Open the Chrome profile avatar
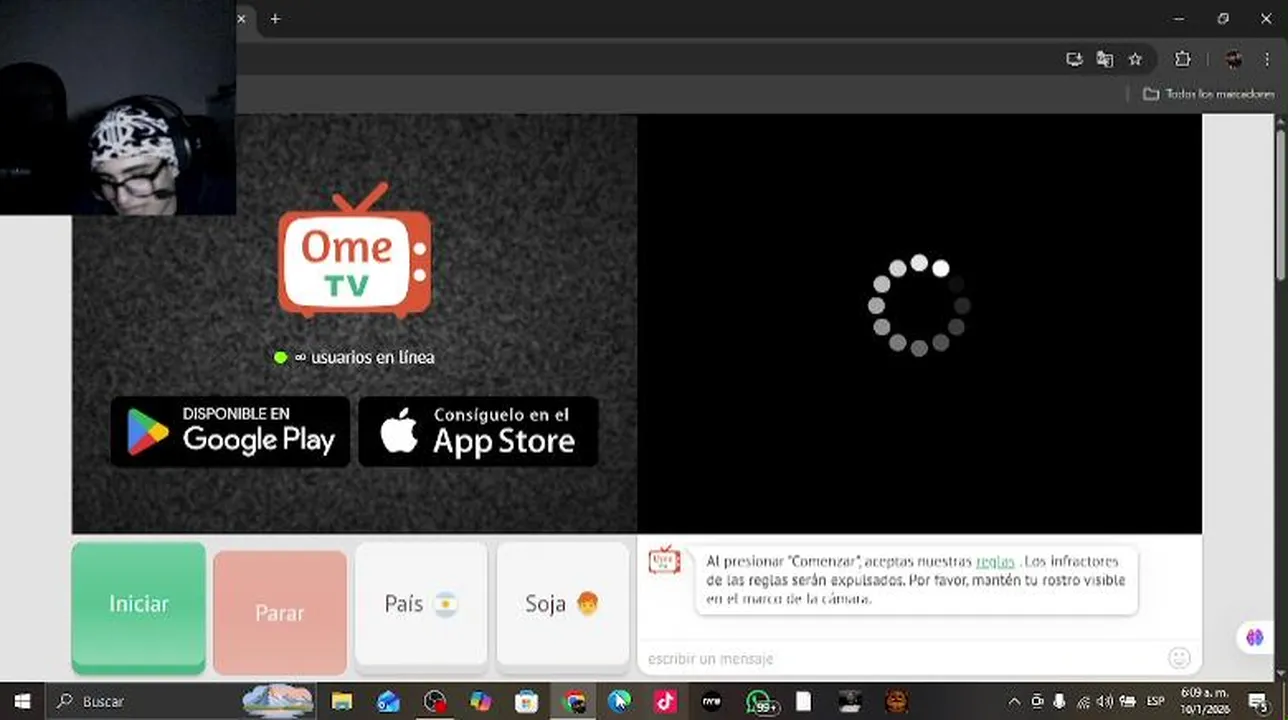This screenshot has height=720, width=1288. 1234,59
